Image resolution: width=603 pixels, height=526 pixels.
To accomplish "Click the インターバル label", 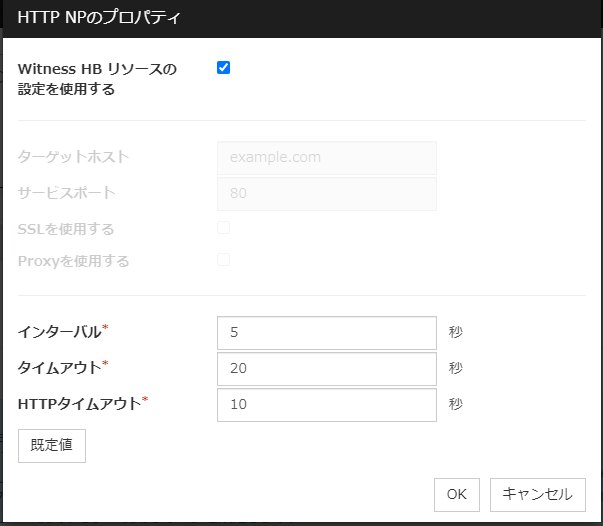I will [60, 332].
